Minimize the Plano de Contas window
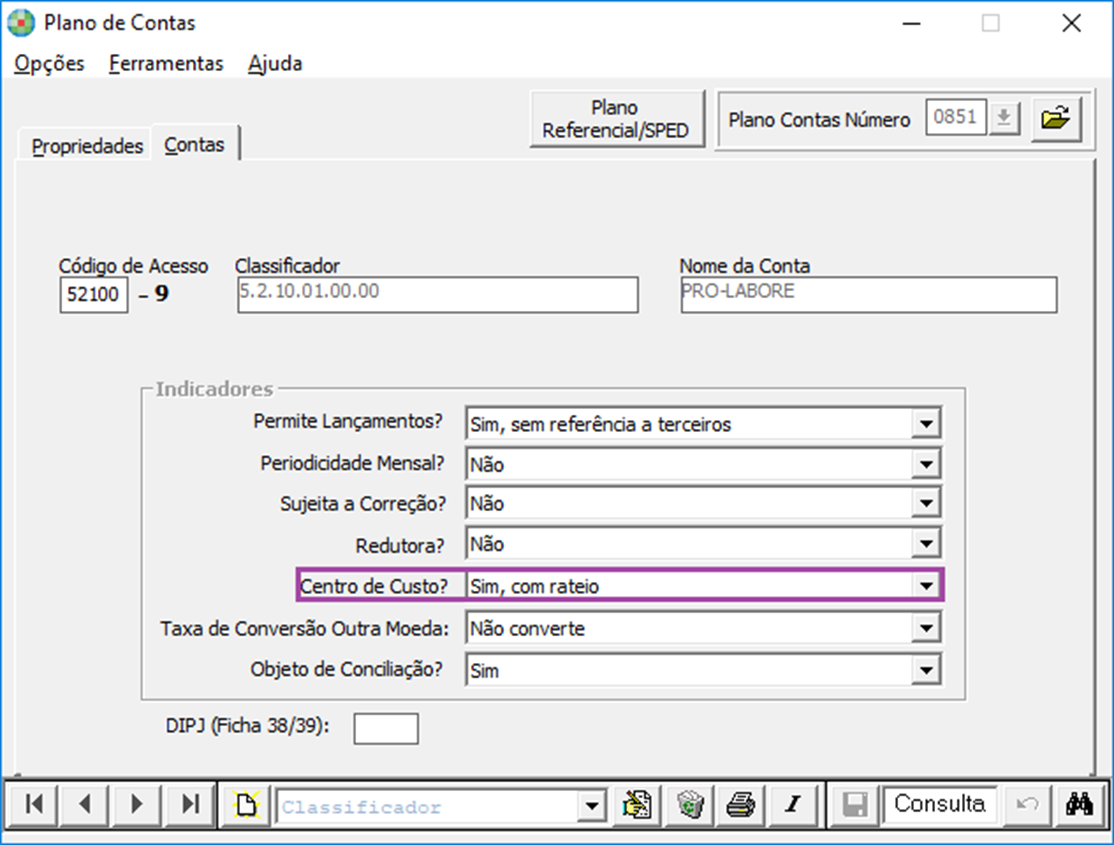 pos(912,23)
